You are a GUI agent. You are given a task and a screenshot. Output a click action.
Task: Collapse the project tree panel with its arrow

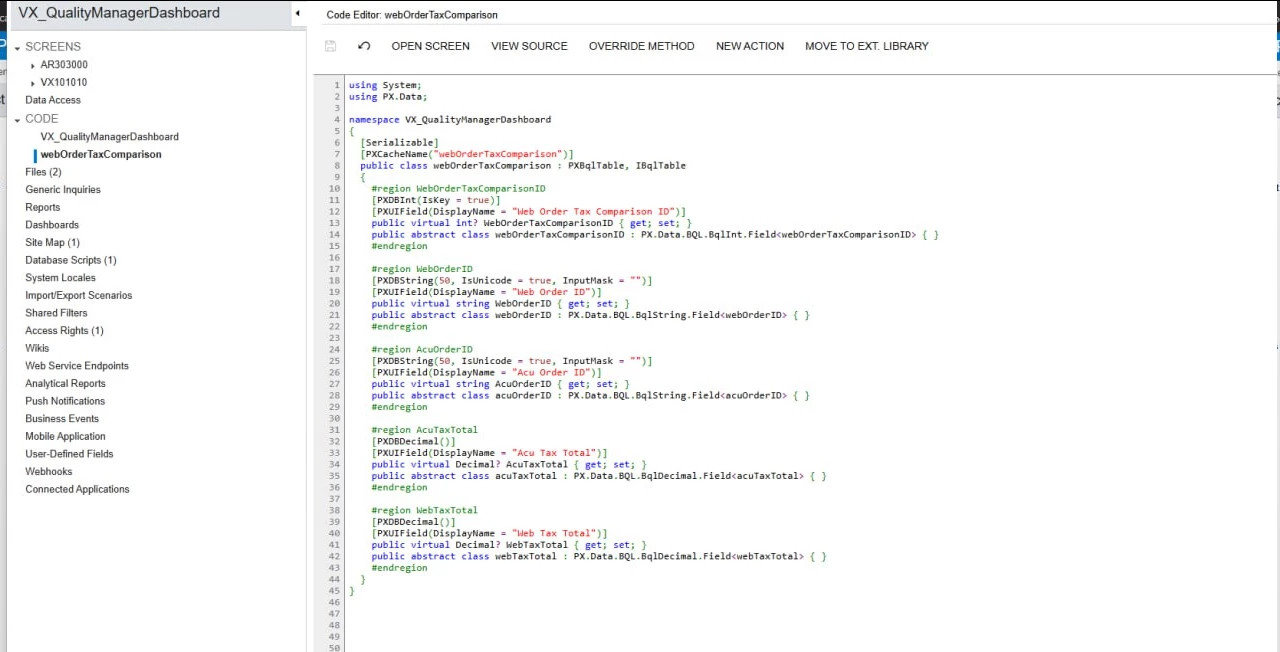(x=297, y=14)
